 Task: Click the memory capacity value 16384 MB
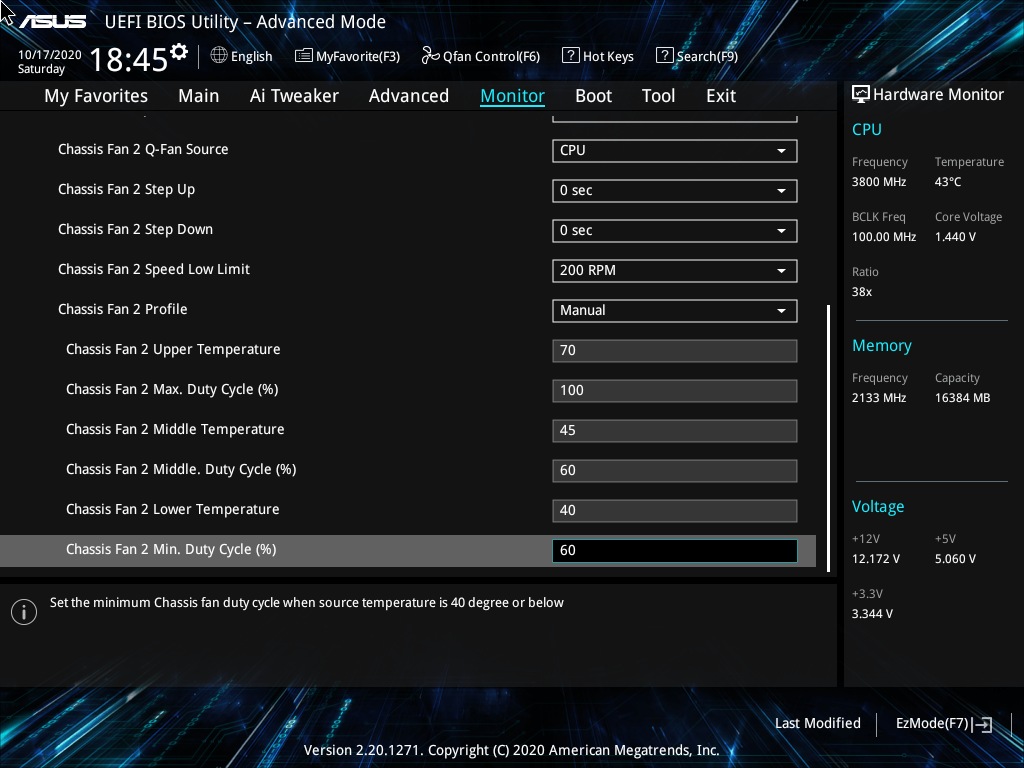963,397
